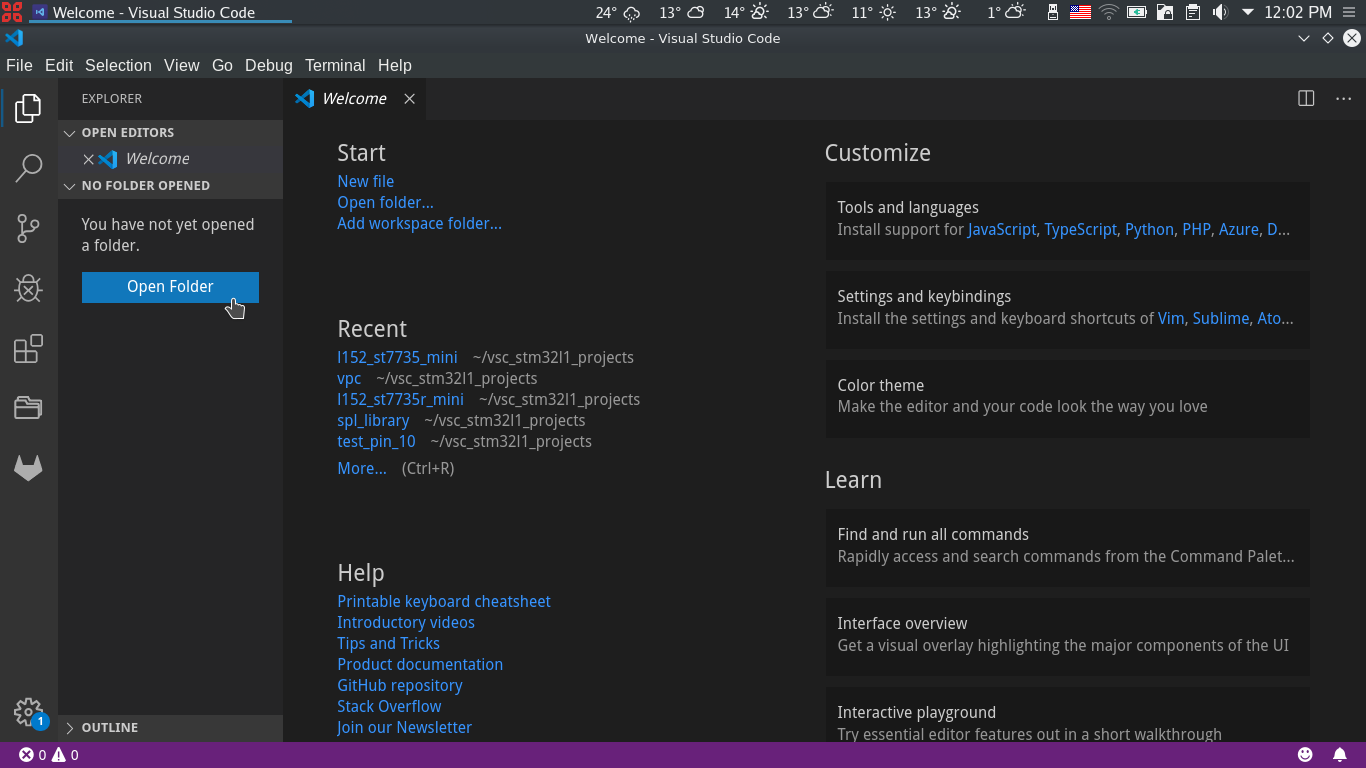The image size is (1366, 768).
Task: Collapse the No Folder Opened section
Action: pyautogui.click(x=145, y=186)
